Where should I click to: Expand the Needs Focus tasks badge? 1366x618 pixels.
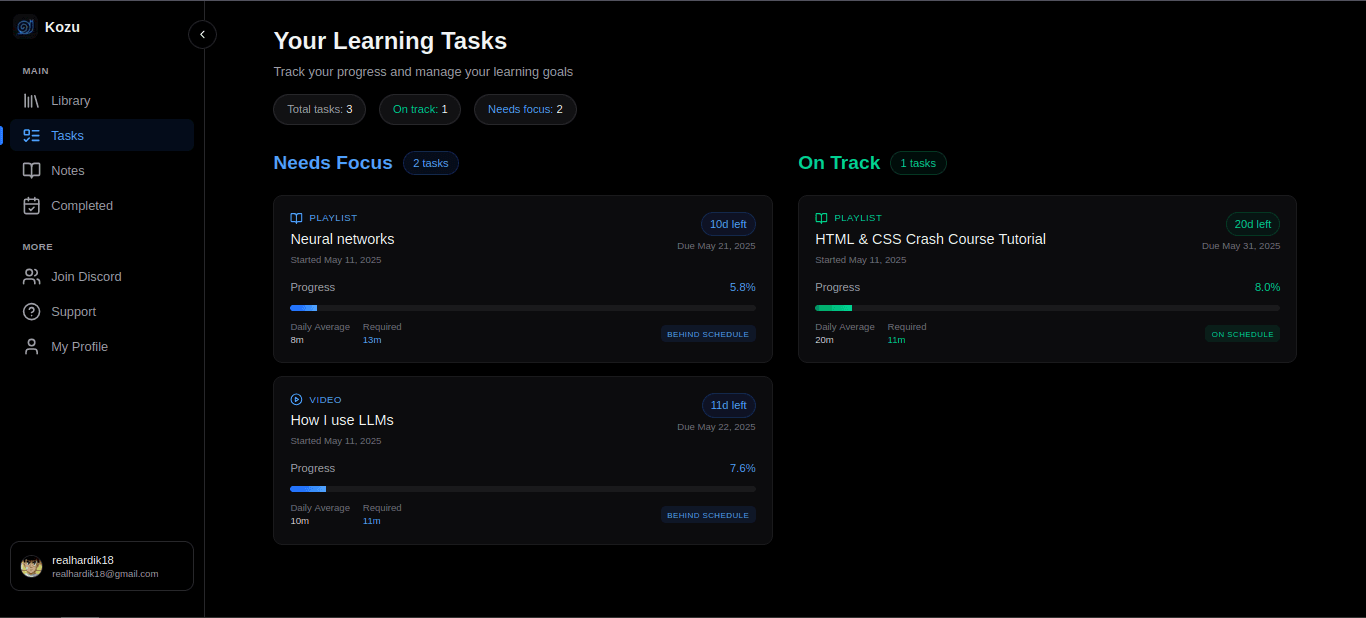(x=430, y=162)
